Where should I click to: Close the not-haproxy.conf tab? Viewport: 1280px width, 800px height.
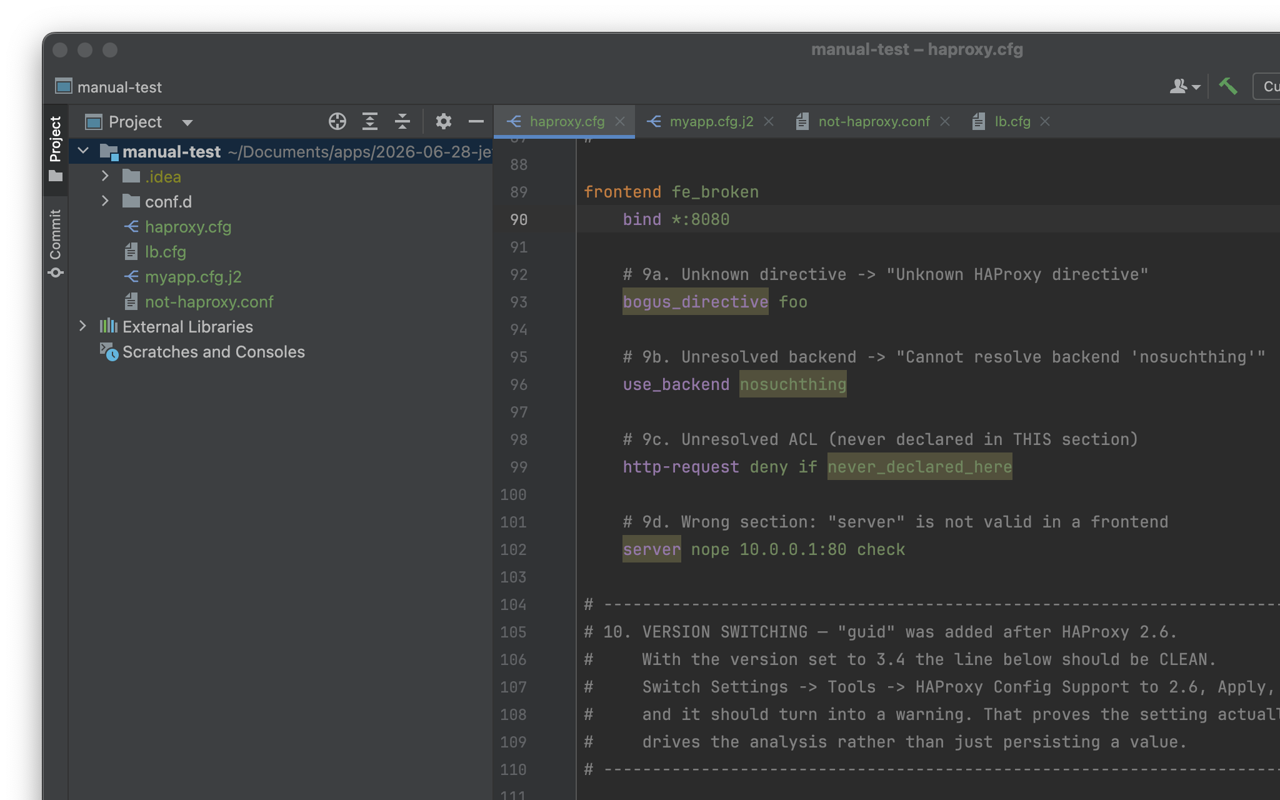point(945,121)
